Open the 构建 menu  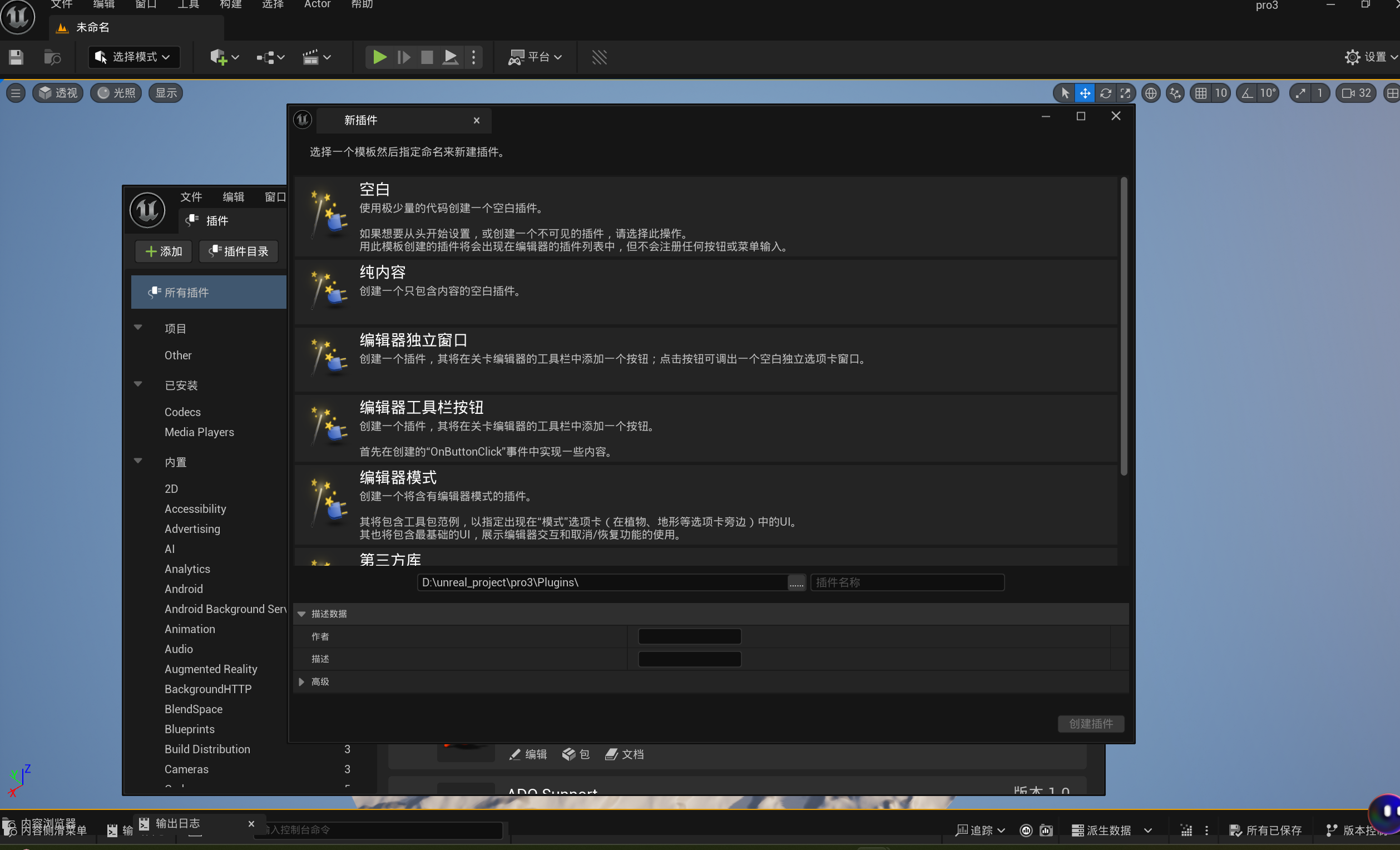230,4
